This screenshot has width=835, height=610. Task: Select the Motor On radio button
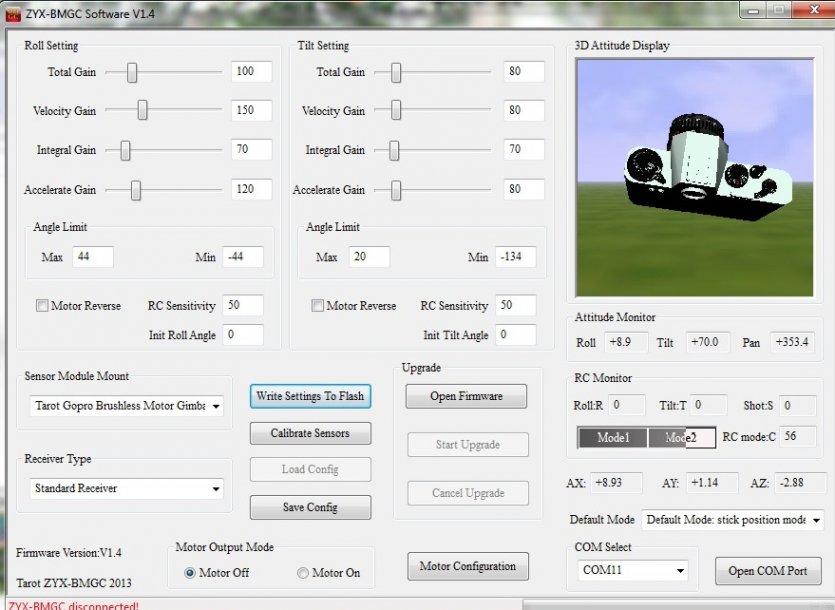click(303, 573)
